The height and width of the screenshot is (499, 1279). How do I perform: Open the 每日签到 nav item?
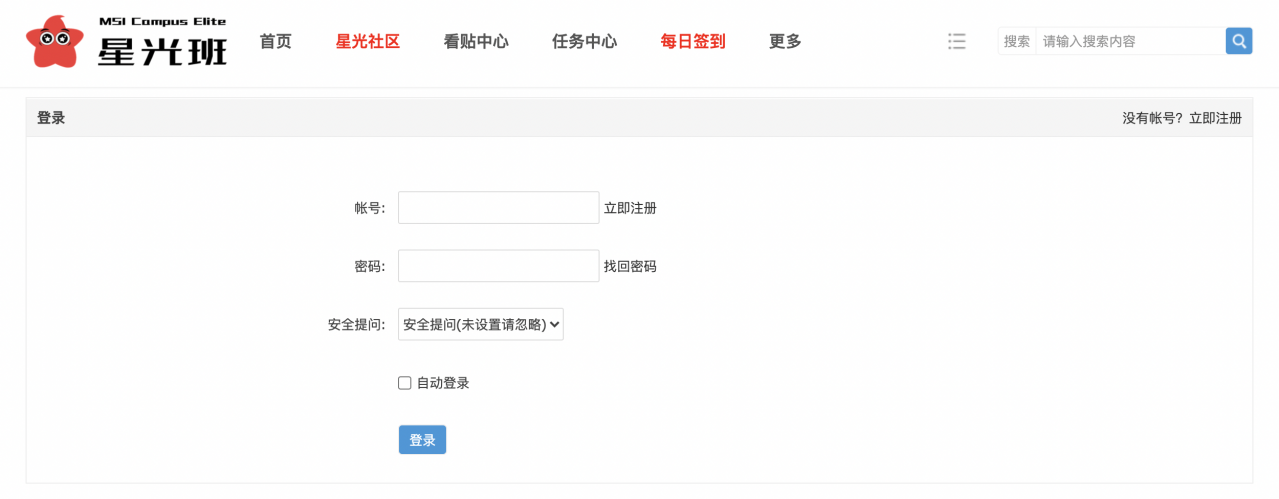693,41
